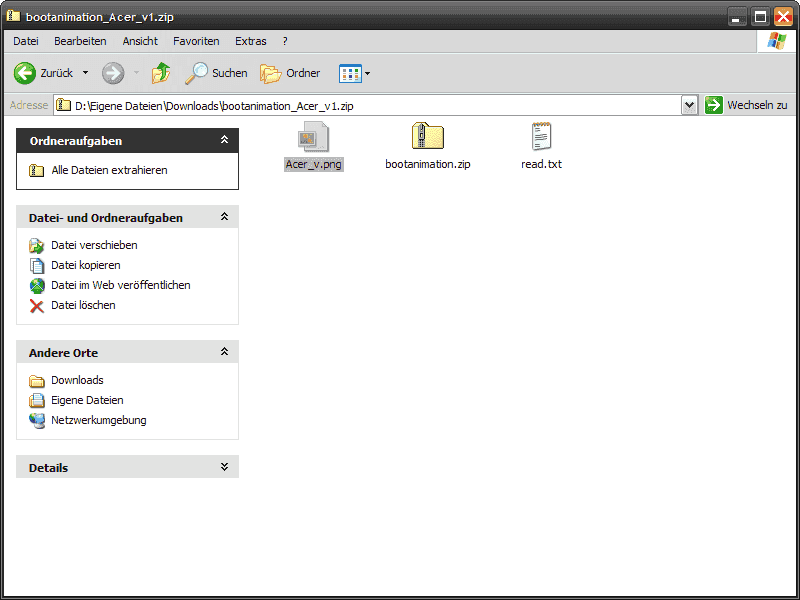Image resolution: width=800 pixels, height=600 pixels.
Task: Click the Datei kopieren icon
Action: click(x=37, y=265)
